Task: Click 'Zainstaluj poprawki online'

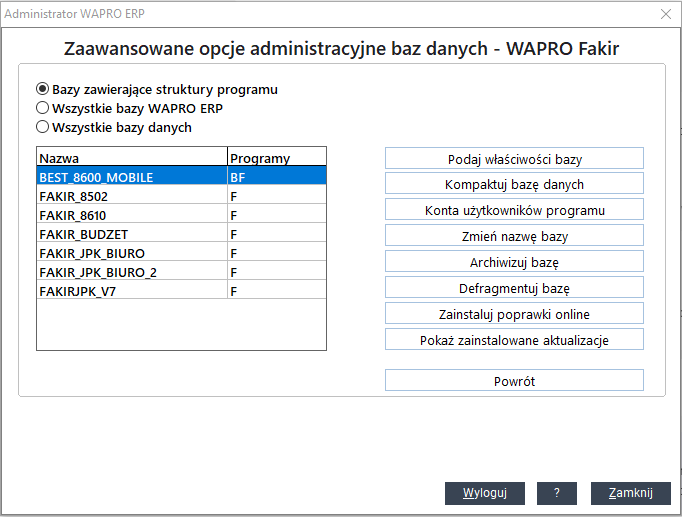Action: coord(514,314)
